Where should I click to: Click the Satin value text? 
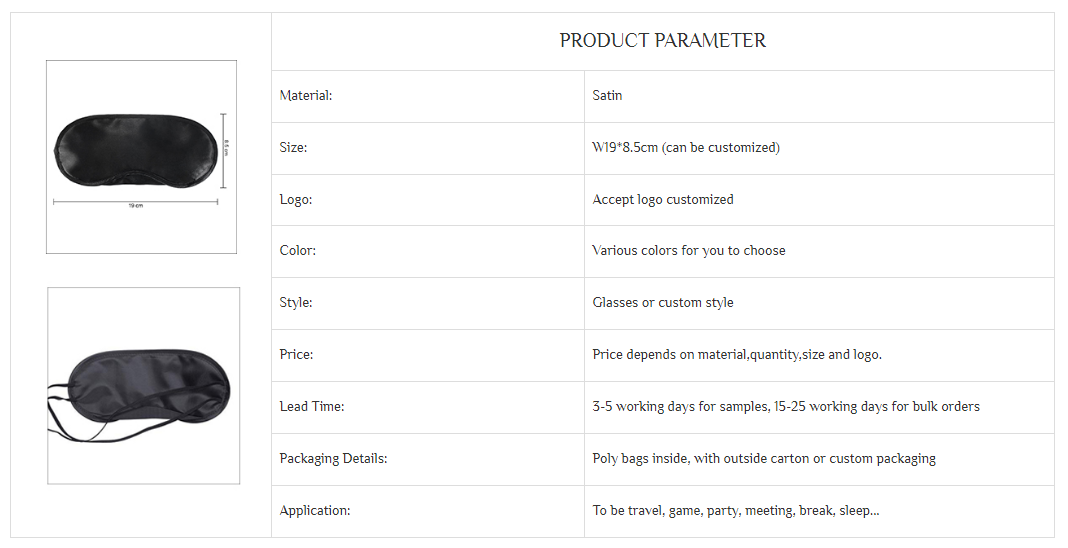(x=607, y=96)
